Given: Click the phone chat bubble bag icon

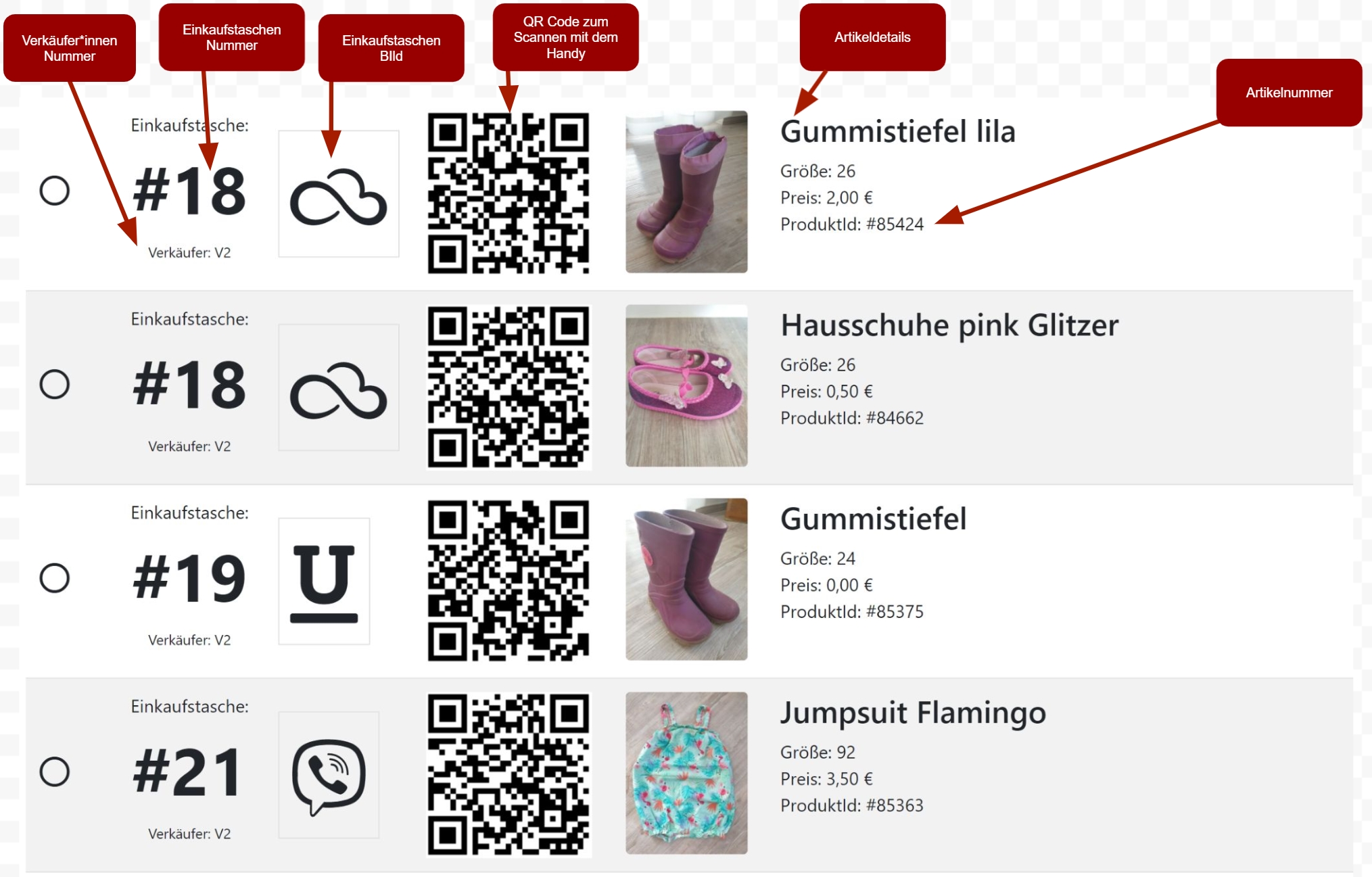Looking at the screenshot, I should coord(329,775).
